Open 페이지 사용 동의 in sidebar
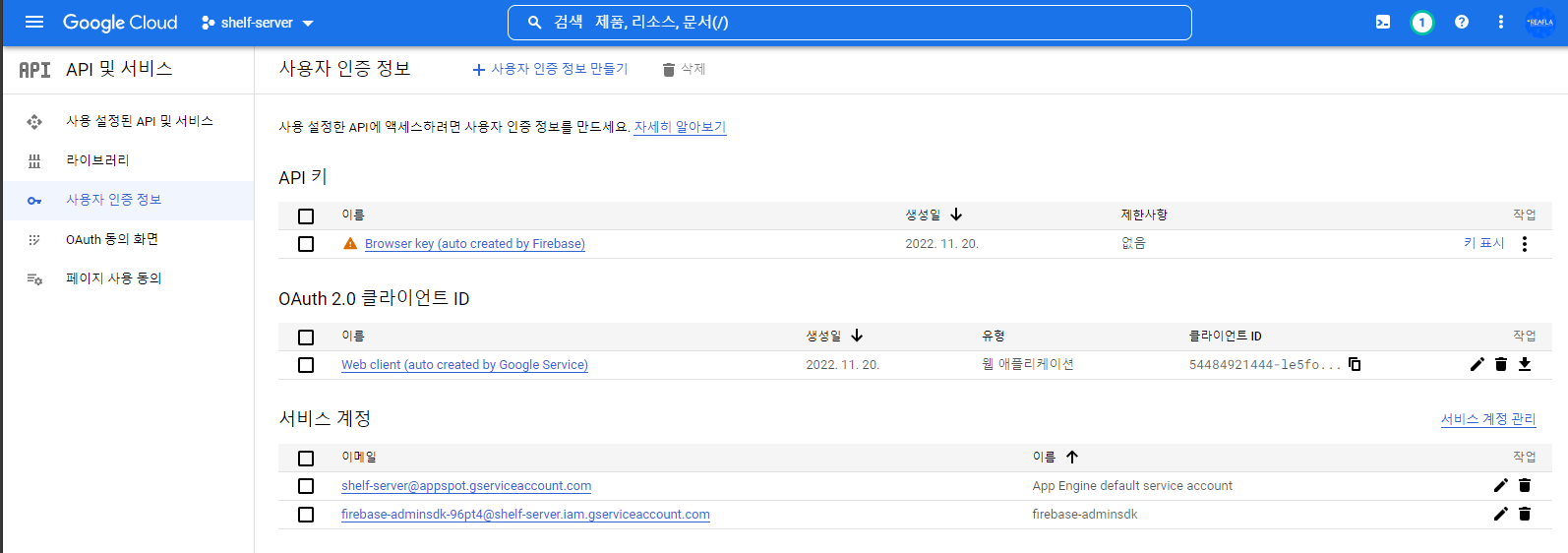 tap(114, 278)
